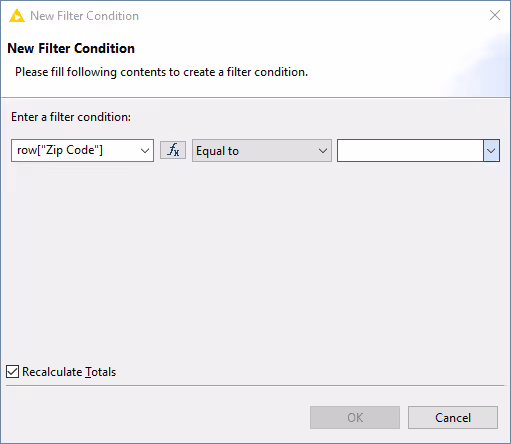Cancel the filter condition dialog
This screenshot has width=511, height=444.
[x=453, y=417]
